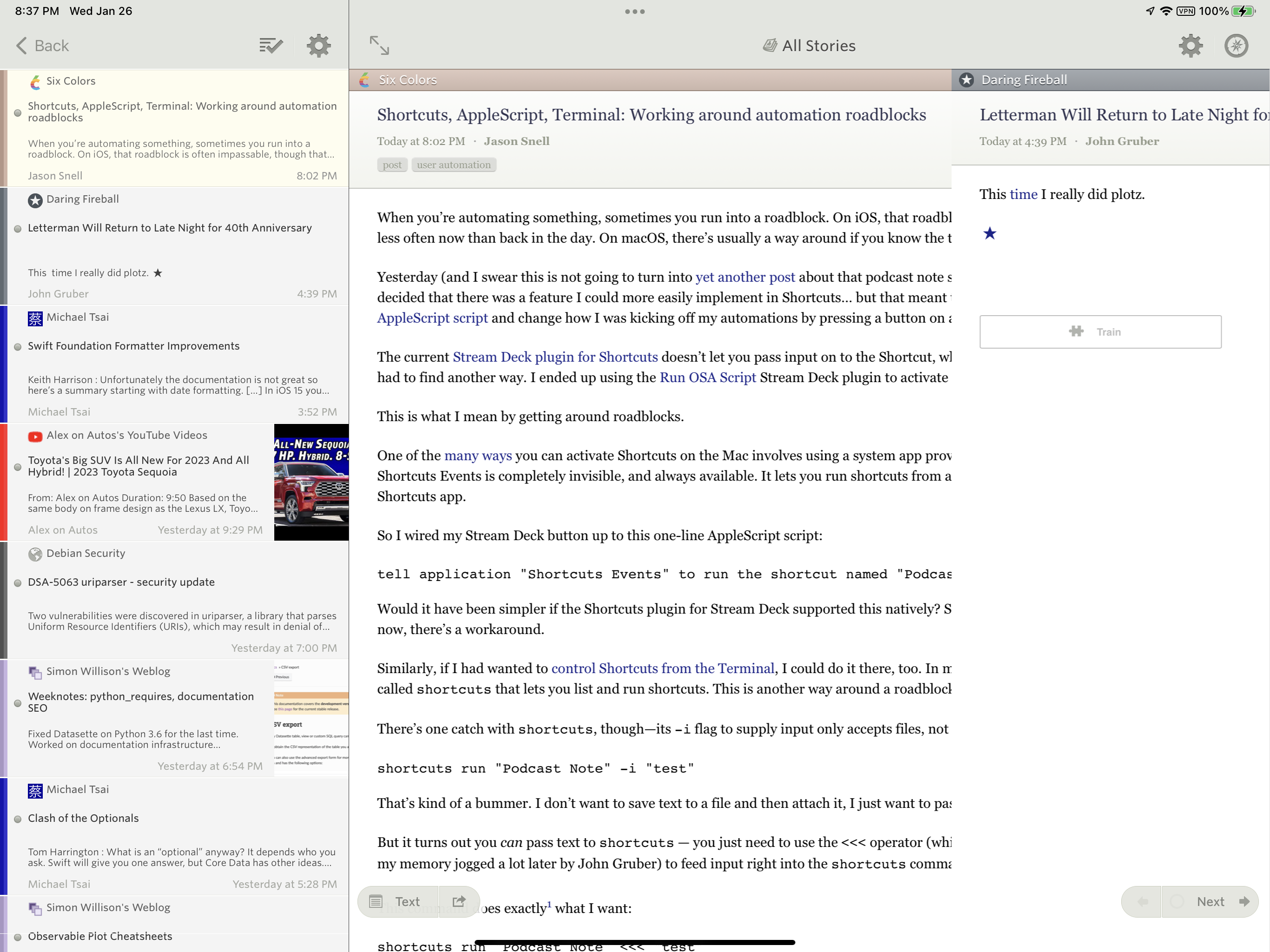
Task: Switch to Text view mode
Action: [x=397, y=901]
